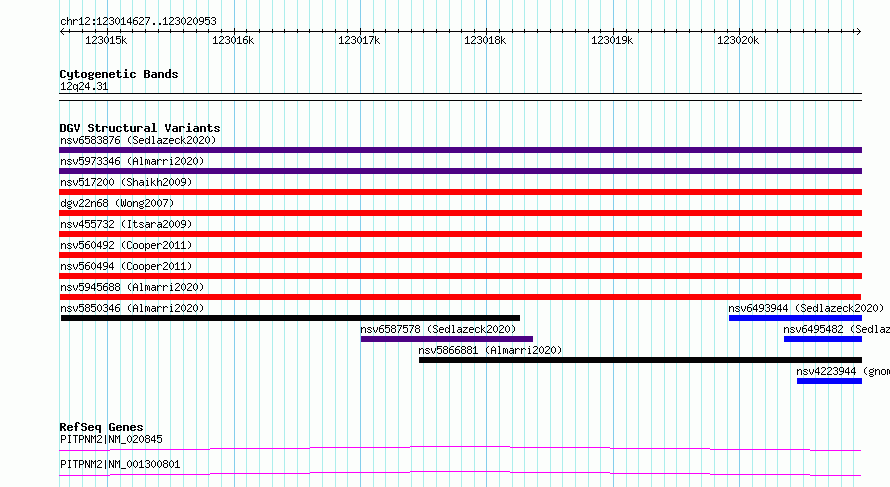Click the nsv5866881 (Almarri2020) label
Screen dimensions: 890x487
(x=490, y=350)
